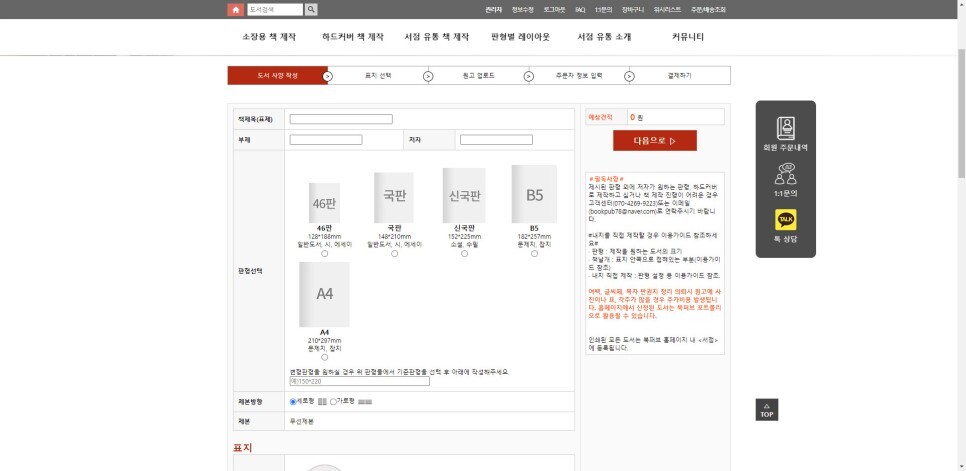Click 장바구니 link in top bar
The height and width of the screenshot is (471, 966).
tap(633, 10)
